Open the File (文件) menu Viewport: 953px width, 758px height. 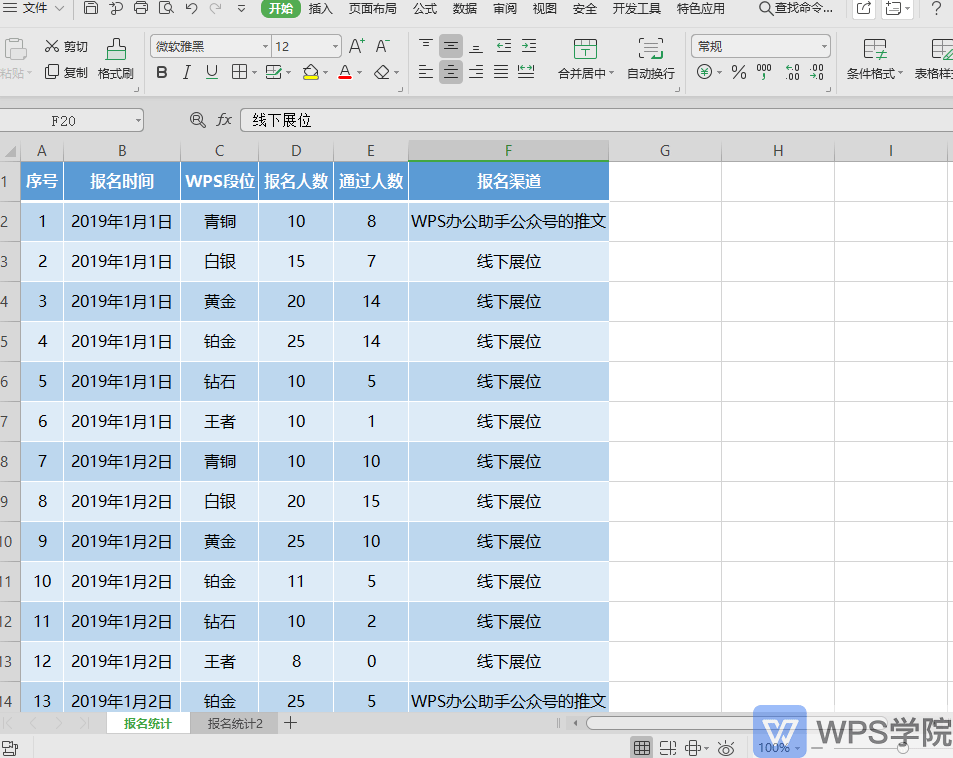(34, 8)
